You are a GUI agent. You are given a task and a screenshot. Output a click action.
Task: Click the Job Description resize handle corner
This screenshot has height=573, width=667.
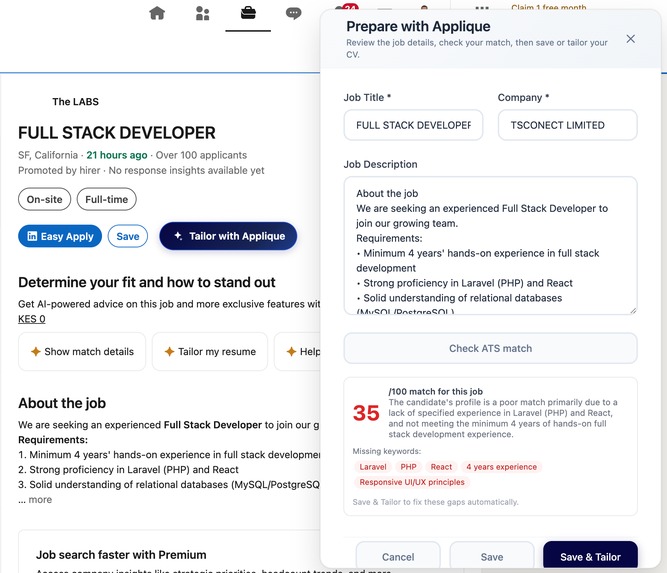(x=633, y=311)
